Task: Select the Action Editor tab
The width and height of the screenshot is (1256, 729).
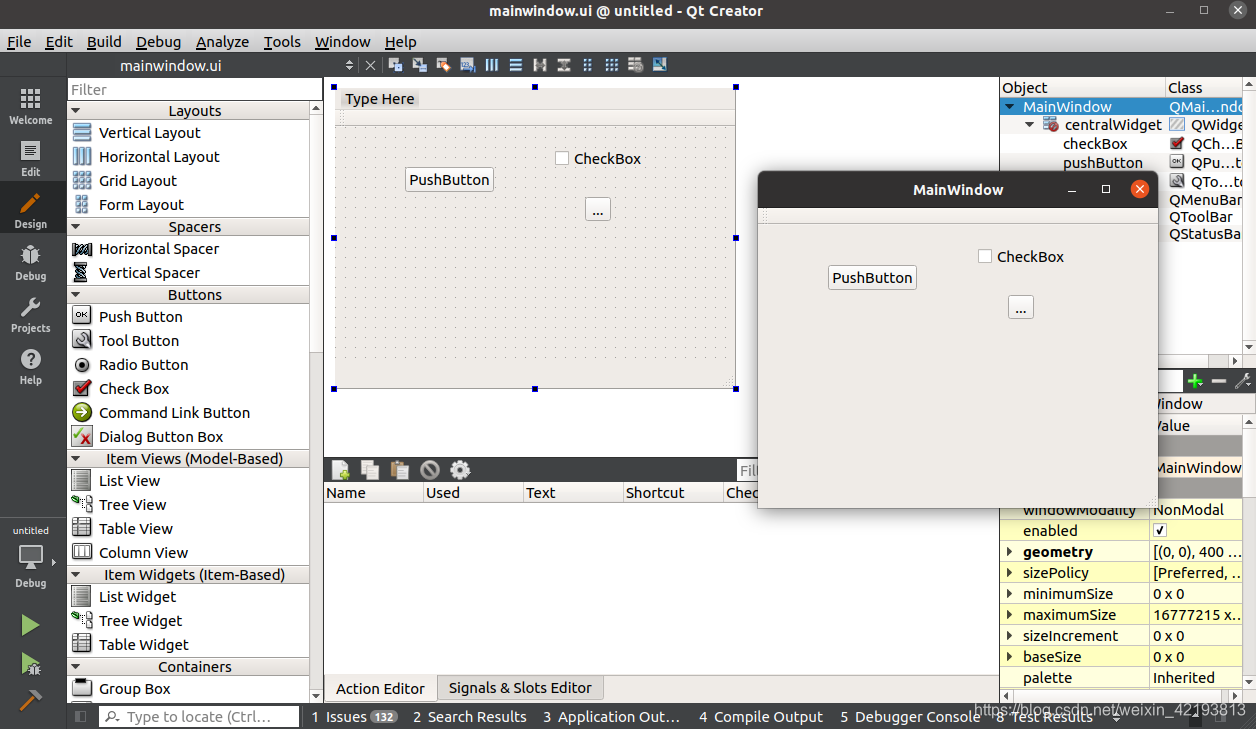Action: coord(380,688)
